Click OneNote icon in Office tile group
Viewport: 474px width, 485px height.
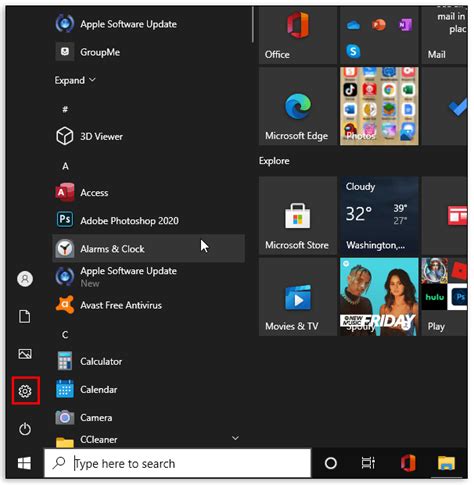pos(405,25)
